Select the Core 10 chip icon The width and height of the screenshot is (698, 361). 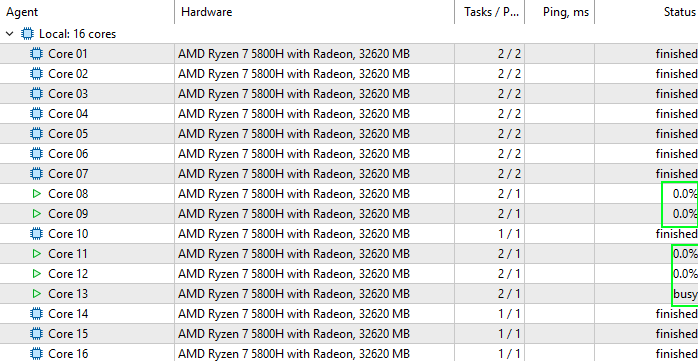pyautogui.click(x=37, y=234)
